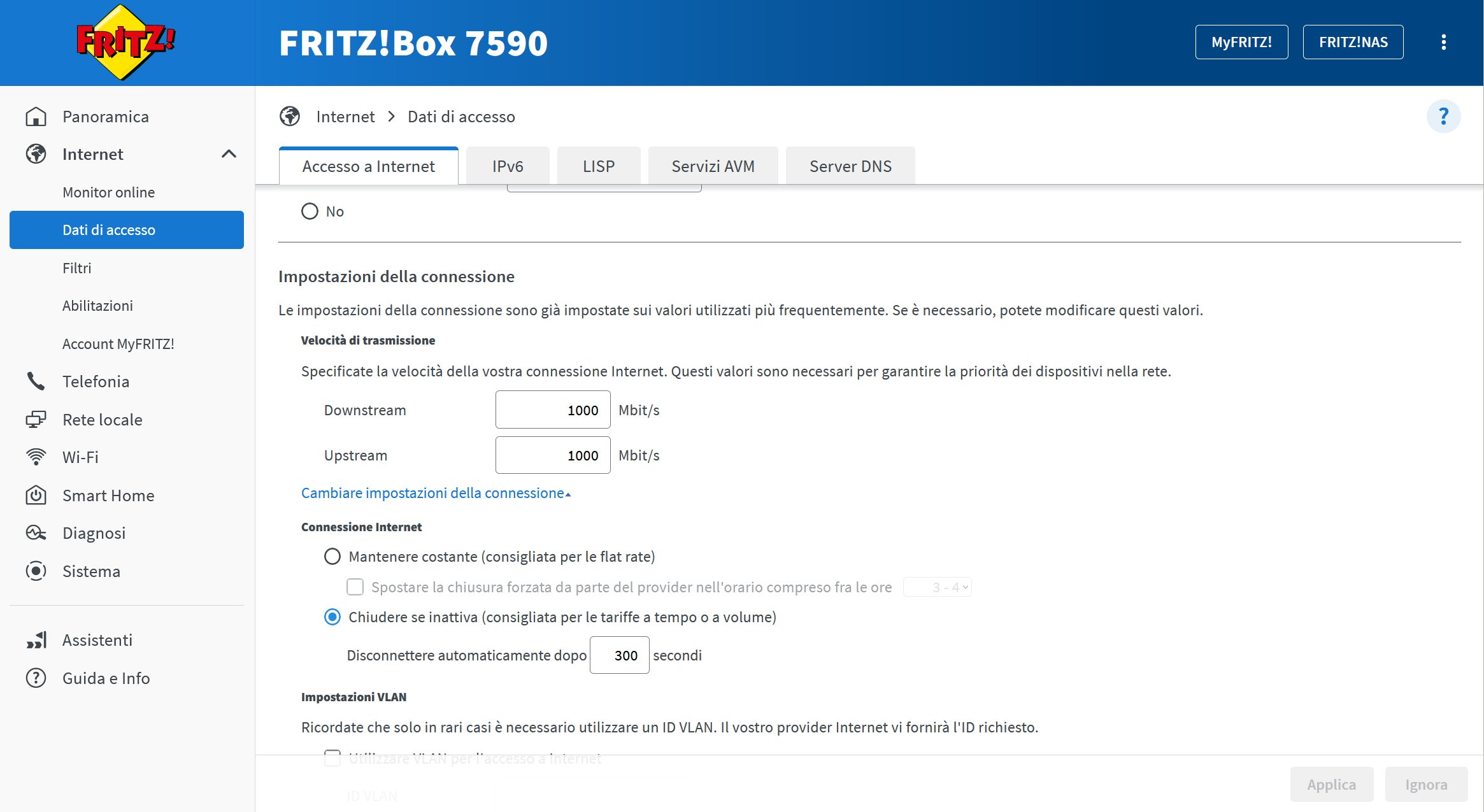Switch to the LISP tab
1484x812 pixels.
click(599, 166)
